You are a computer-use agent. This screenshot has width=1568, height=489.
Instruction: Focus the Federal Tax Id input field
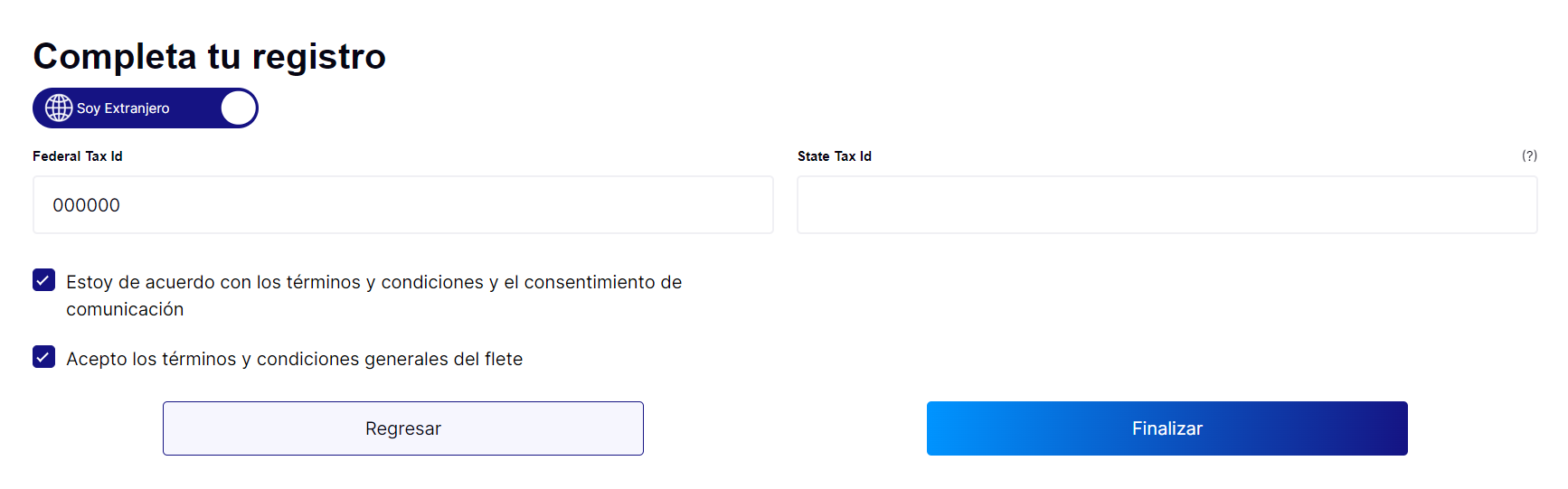point(403,205)
